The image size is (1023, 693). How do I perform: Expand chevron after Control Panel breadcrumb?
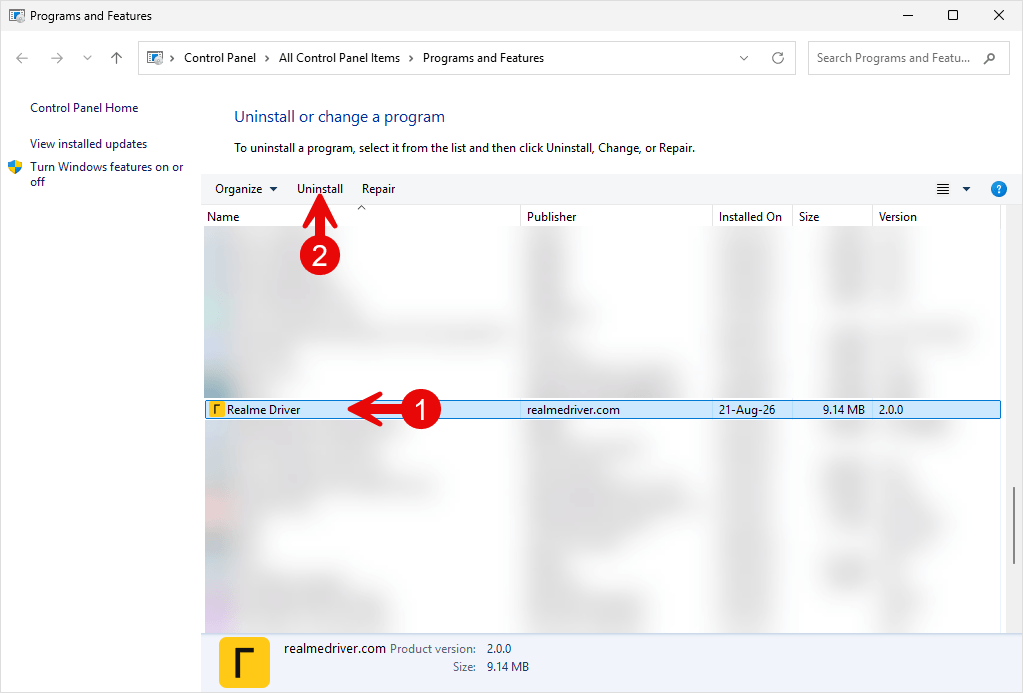point(267,58)
